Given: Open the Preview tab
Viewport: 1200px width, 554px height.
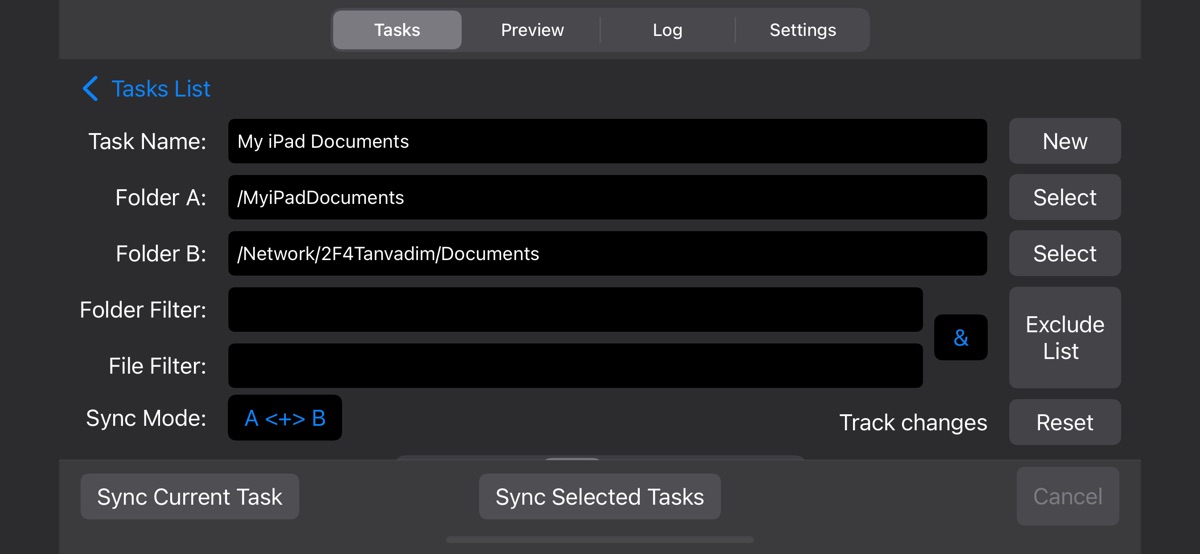Looking at the screenshot, I should pyautogui.click(x=532, y=30).
